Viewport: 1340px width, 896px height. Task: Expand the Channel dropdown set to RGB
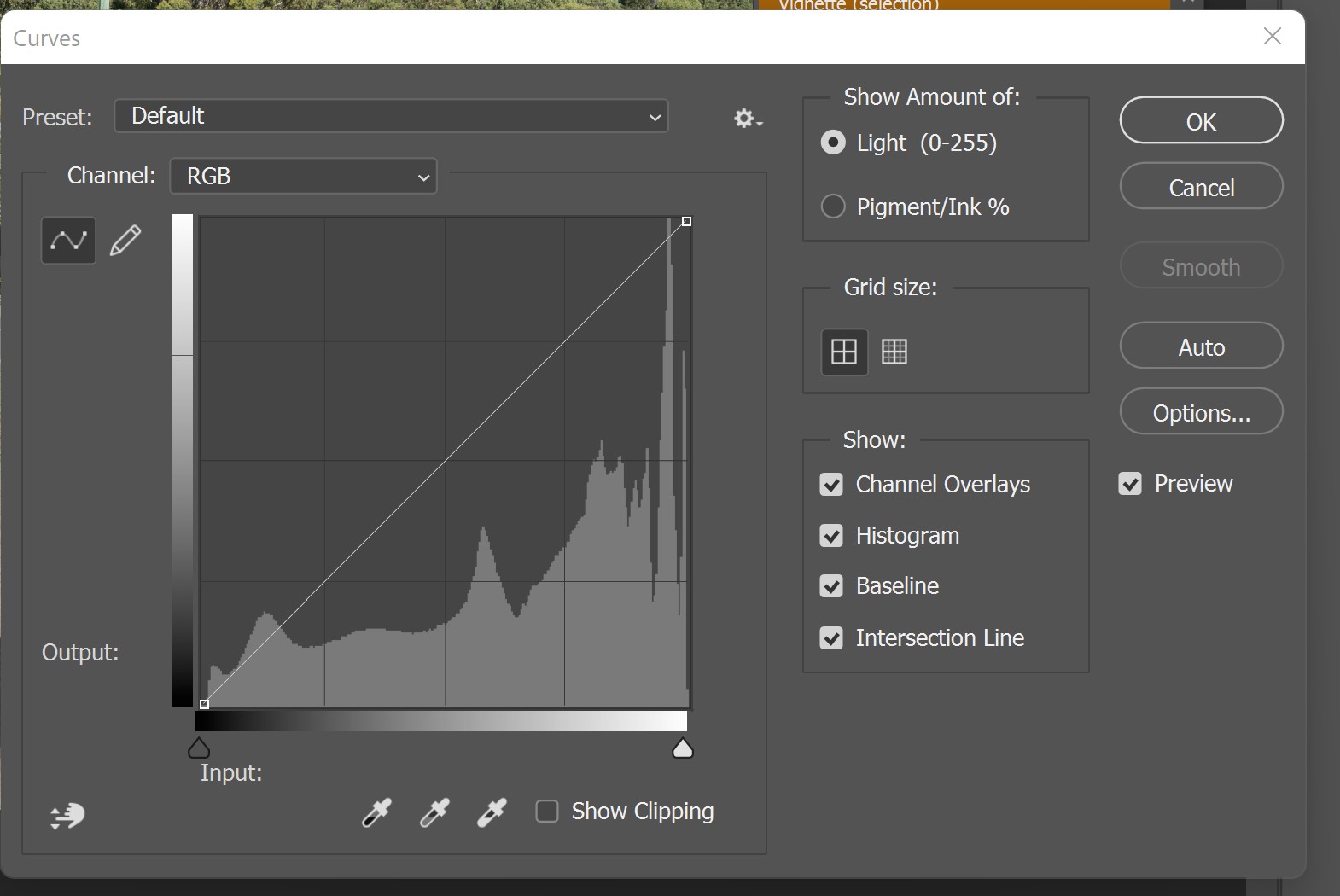tap(304, 177)
